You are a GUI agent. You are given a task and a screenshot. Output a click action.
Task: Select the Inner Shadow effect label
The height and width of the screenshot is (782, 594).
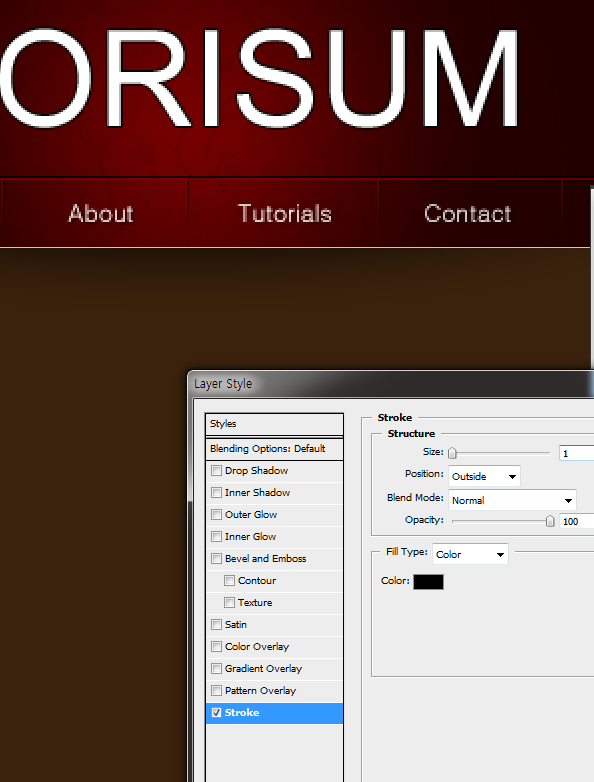(257, 492)
